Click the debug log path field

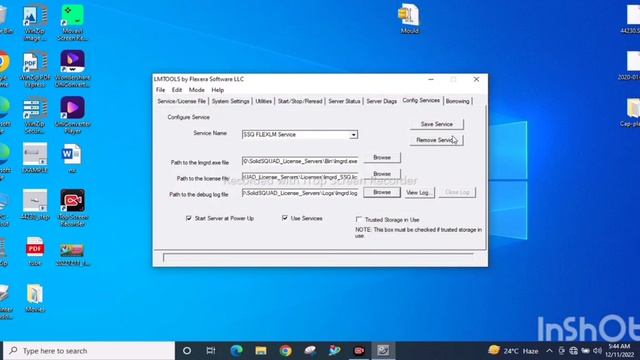(x=300, y=193)
